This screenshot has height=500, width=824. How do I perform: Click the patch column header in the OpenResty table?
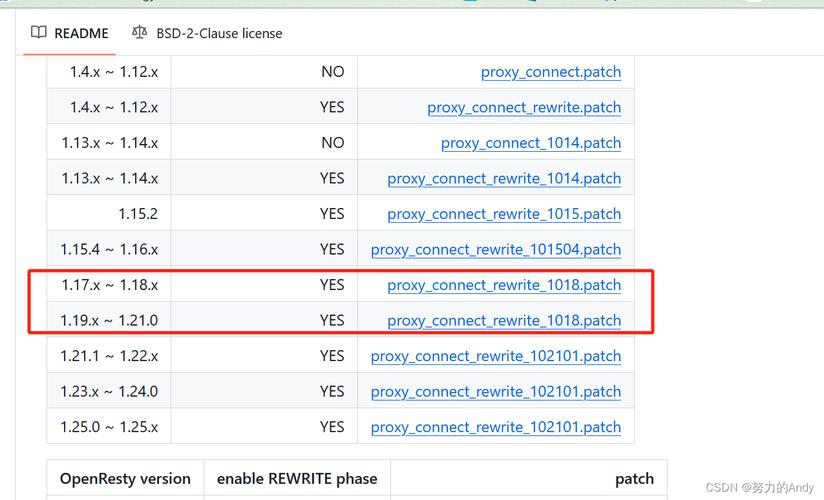634,479
